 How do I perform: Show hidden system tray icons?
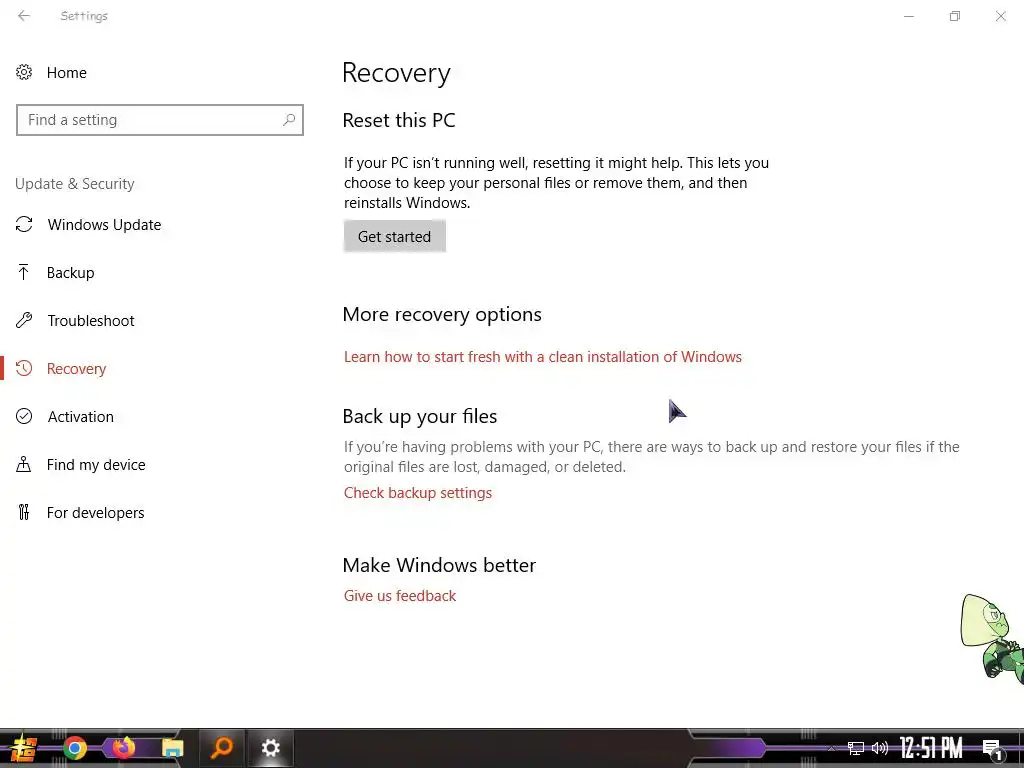tap(831, 748)
